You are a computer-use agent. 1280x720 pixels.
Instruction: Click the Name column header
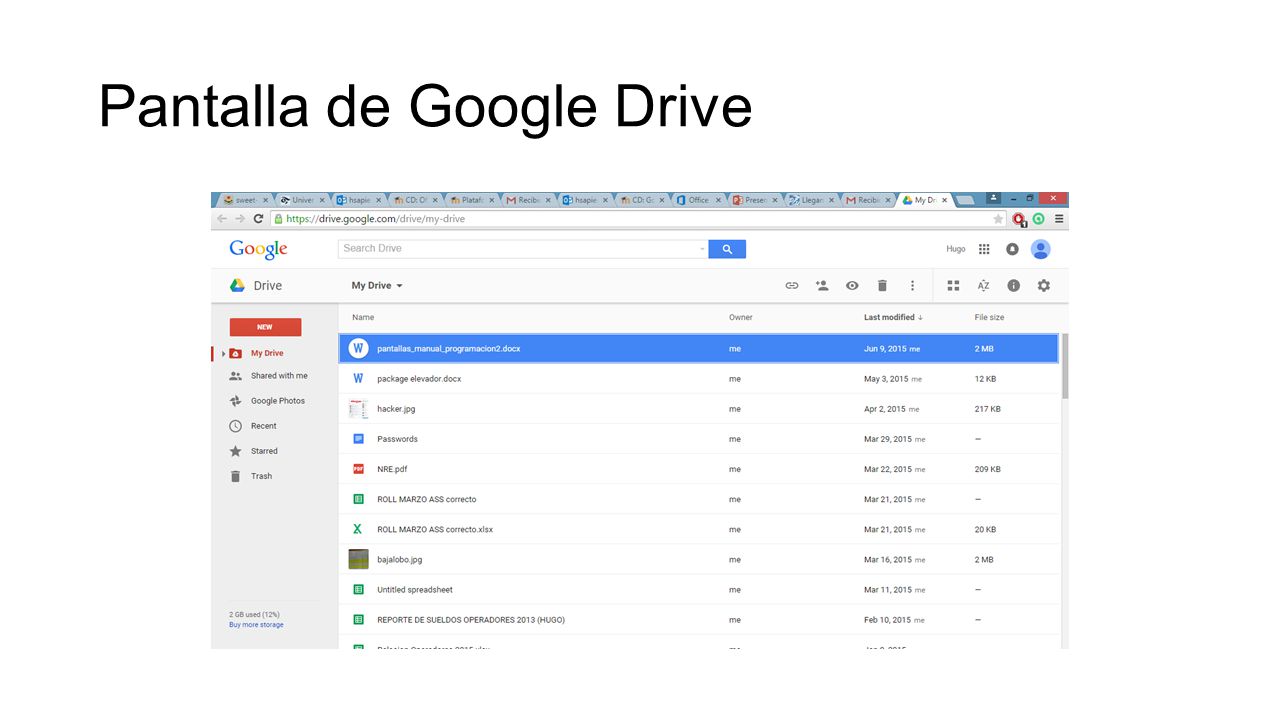coord(363,317)
